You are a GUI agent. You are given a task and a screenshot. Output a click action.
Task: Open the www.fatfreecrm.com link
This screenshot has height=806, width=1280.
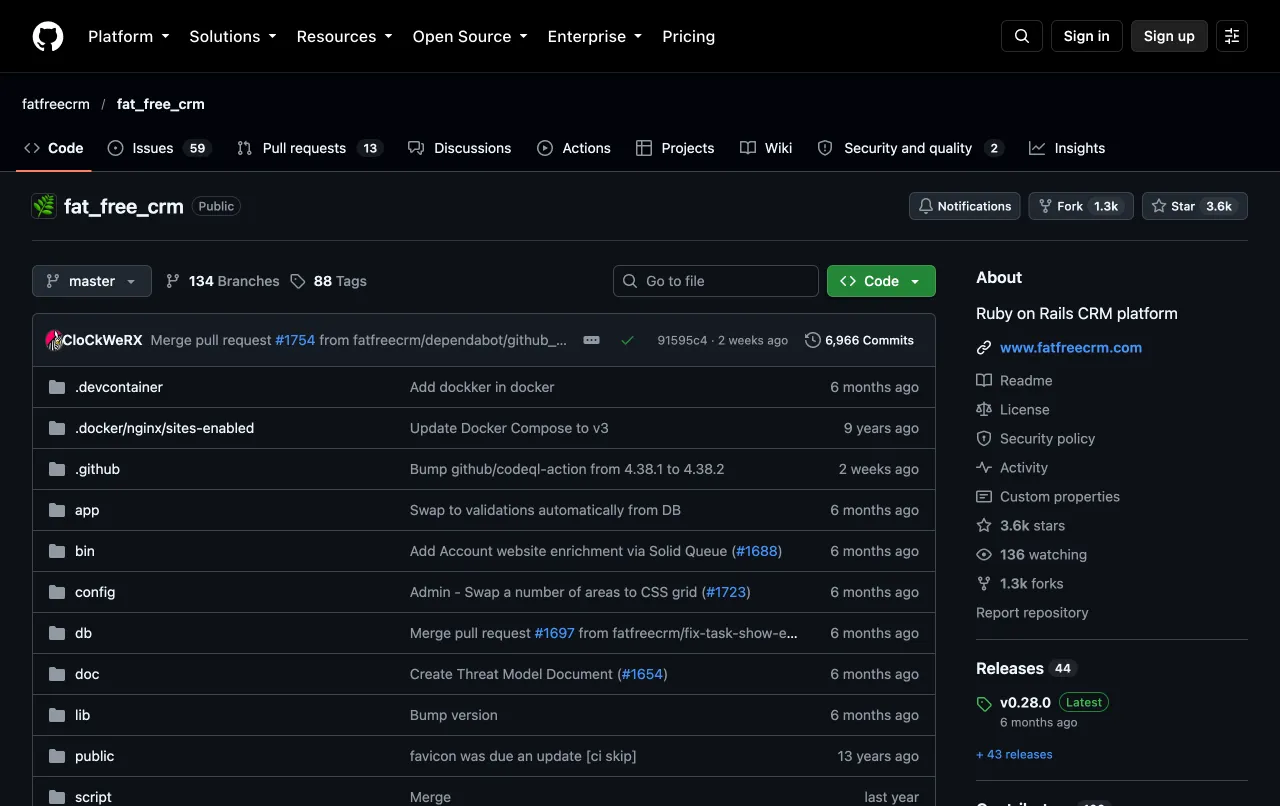(x=1071, y=348)
